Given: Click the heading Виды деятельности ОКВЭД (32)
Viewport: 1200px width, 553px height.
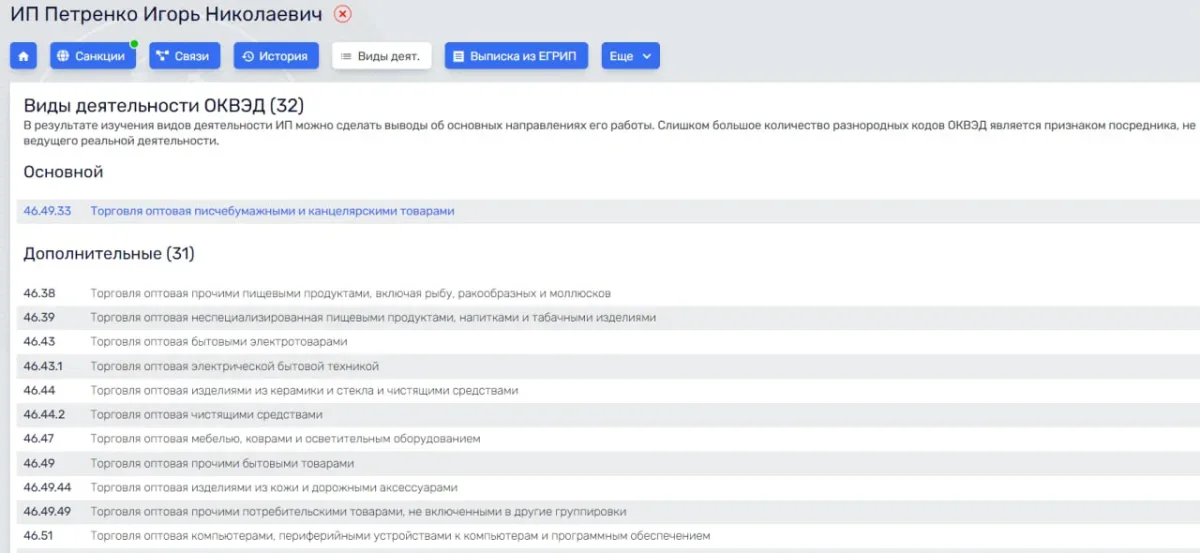Looking at the screenshot, I should (163, 106).
